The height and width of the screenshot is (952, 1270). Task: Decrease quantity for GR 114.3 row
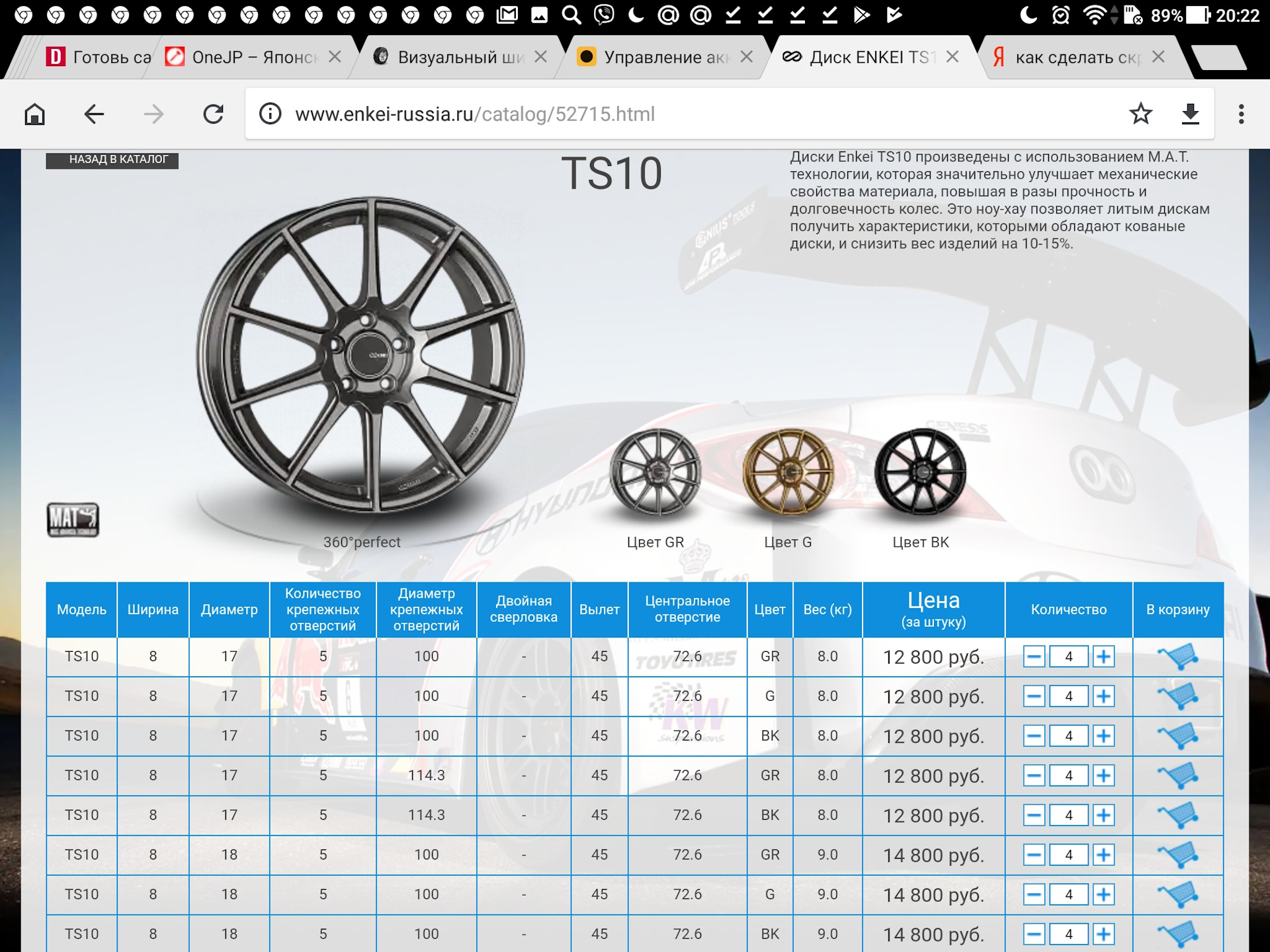click(x=1034, y=775)
